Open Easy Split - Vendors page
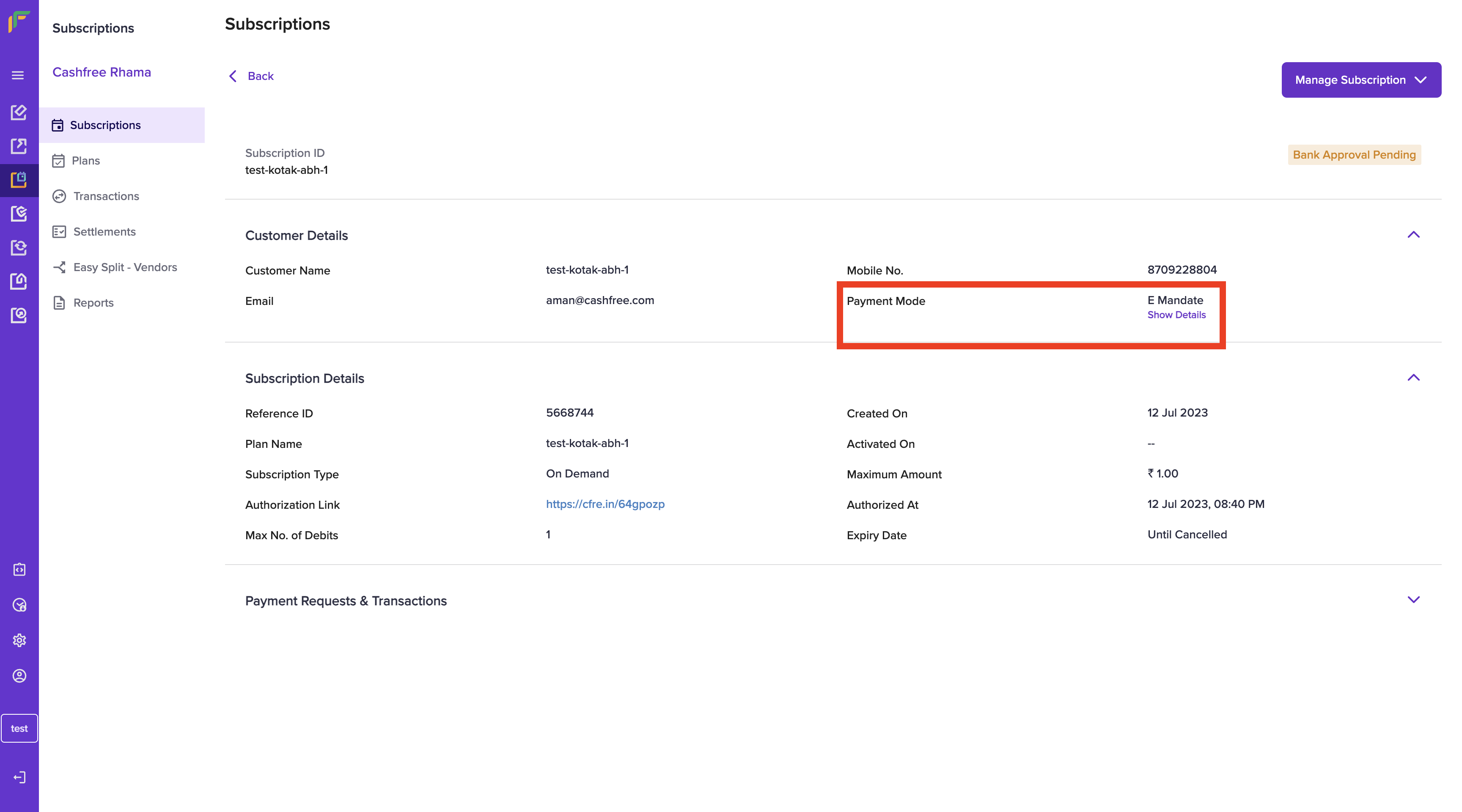 [125, 267]
